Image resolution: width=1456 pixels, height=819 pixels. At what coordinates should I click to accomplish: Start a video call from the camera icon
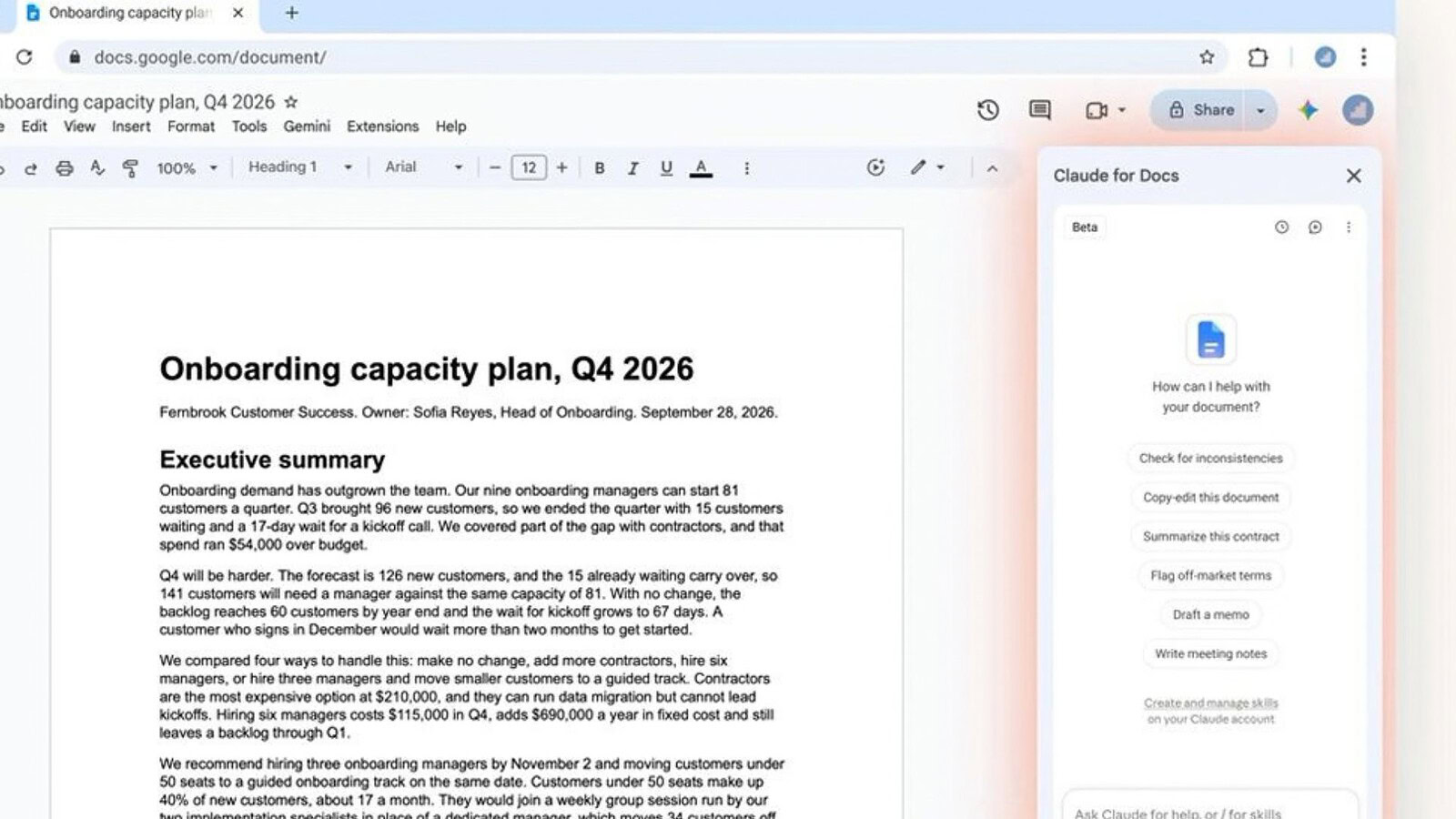(1097, 110)
